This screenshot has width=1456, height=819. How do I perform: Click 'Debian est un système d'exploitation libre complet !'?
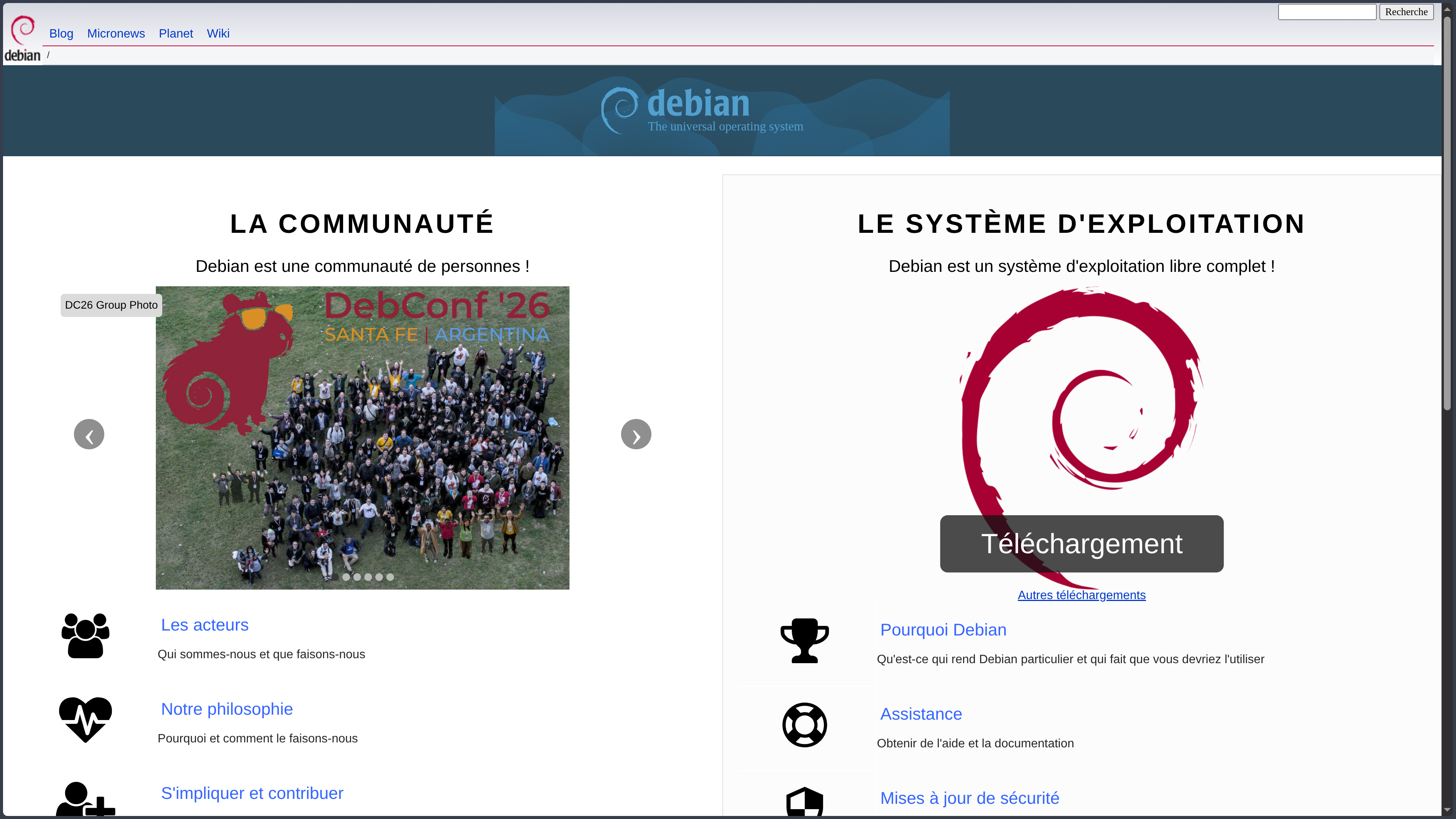pyautogui.click(x=1081, y=266)
